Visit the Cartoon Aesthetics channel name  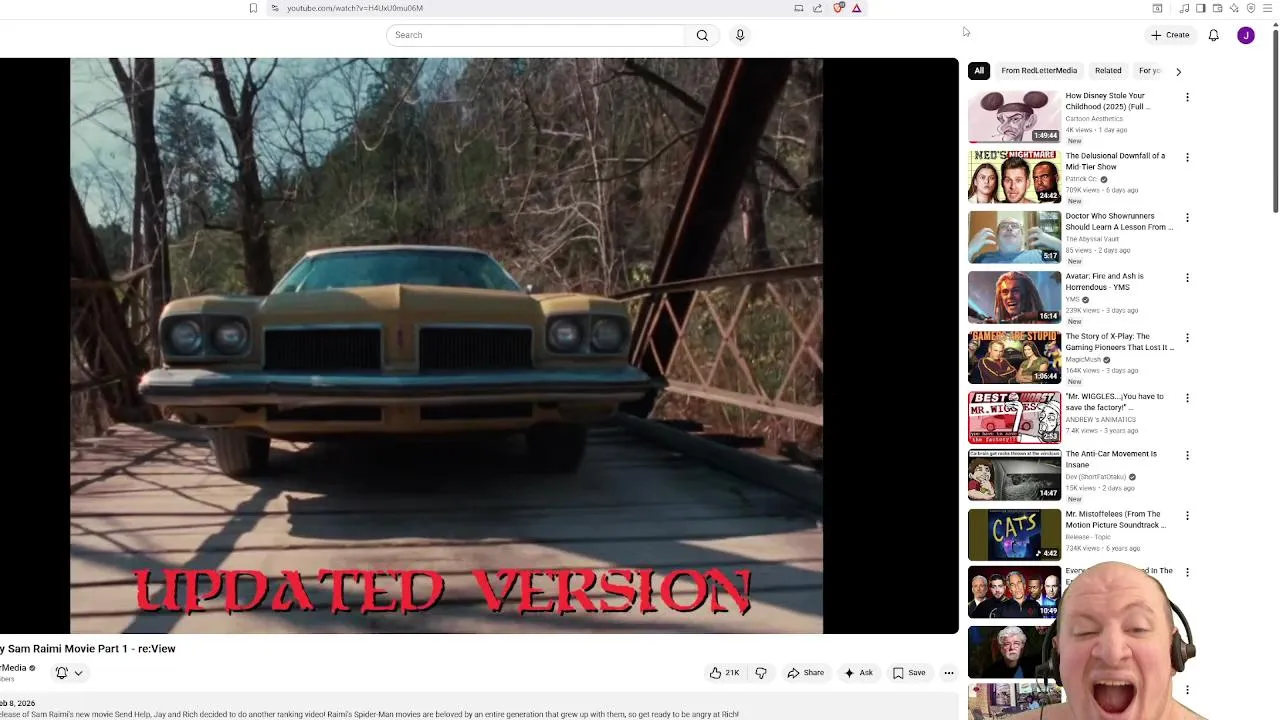click(x=1094, y=119)
